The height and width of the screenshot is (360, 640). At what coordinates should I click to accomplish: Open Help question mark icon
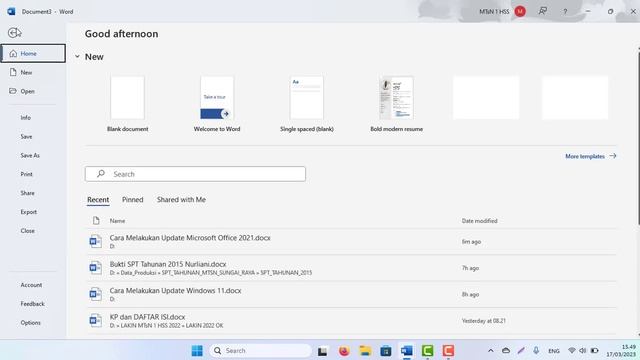pos(565,11)
